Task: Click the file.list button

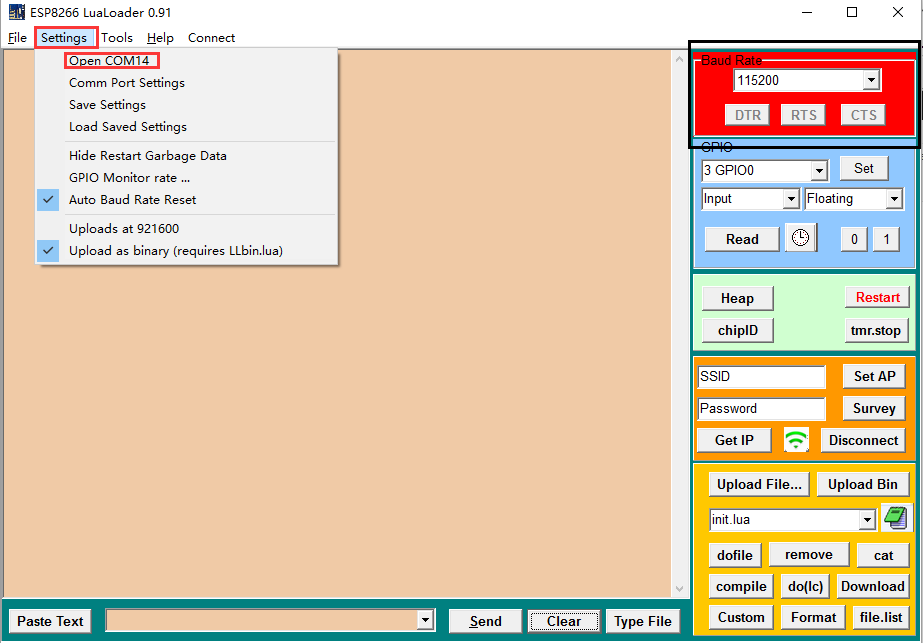Action: click(881, 618)
